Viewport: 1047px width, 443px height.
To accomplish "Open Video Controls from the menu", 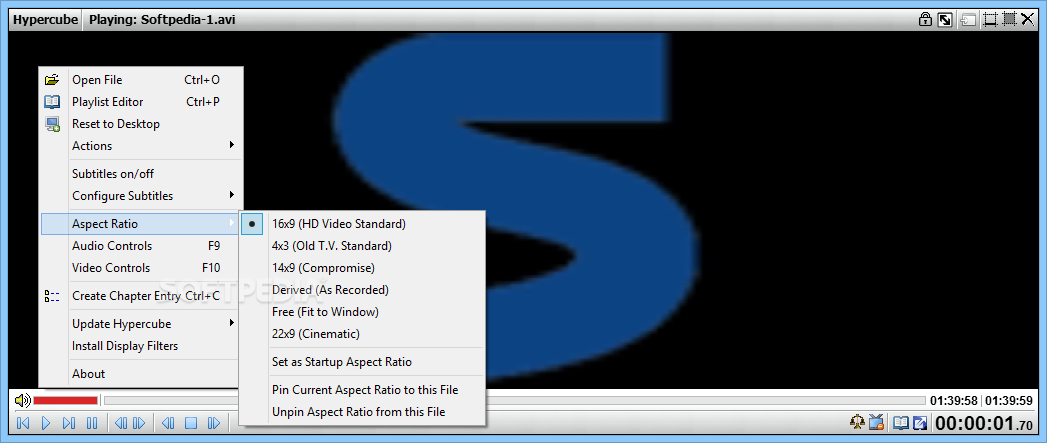I will [x=140, y=268].
